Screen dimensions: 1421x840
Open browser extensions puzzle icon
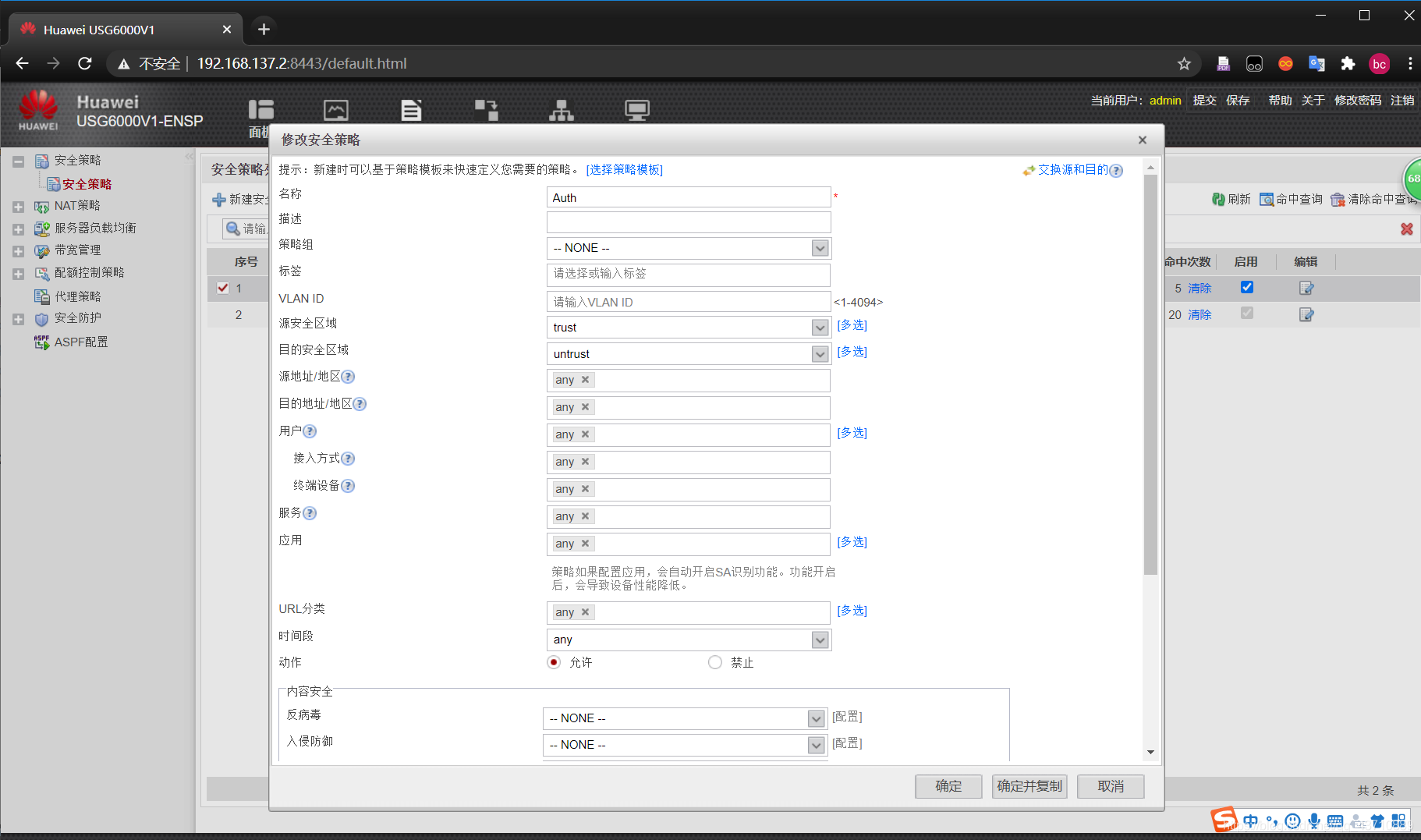coord(1348,64)
